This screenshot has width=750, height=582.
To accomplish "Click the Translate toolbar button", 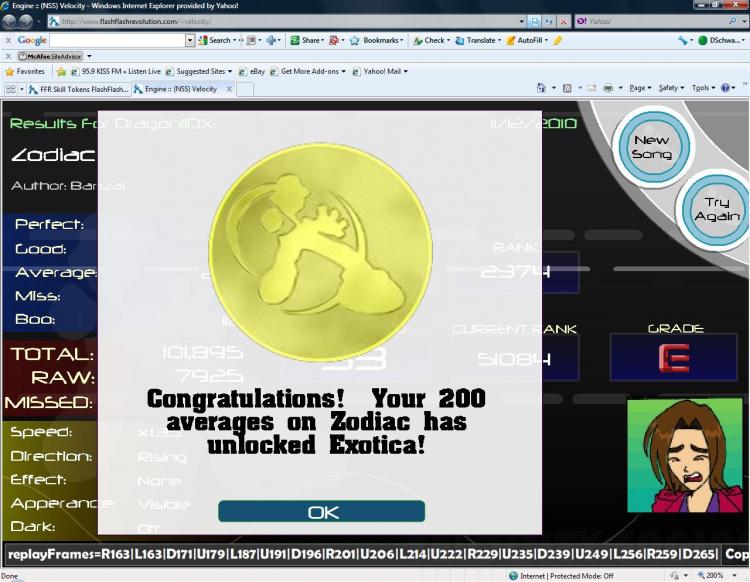I will click(477, 41).
